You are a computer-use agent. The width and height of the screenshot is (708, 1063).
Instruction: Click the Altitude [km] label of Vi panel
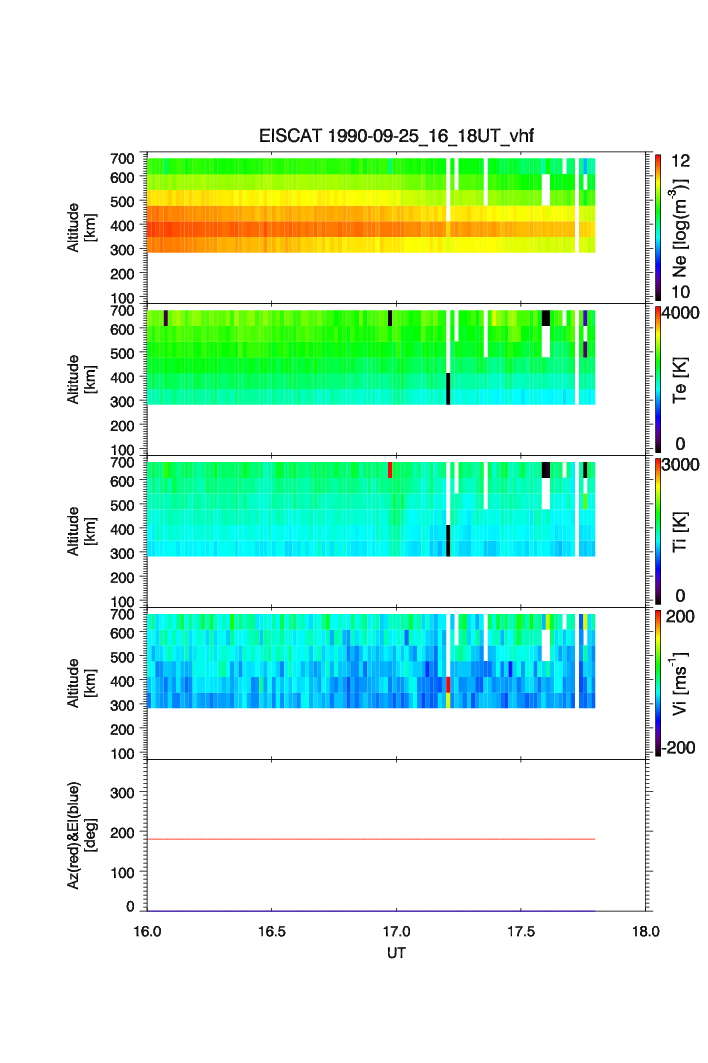(x=81, y=683)
